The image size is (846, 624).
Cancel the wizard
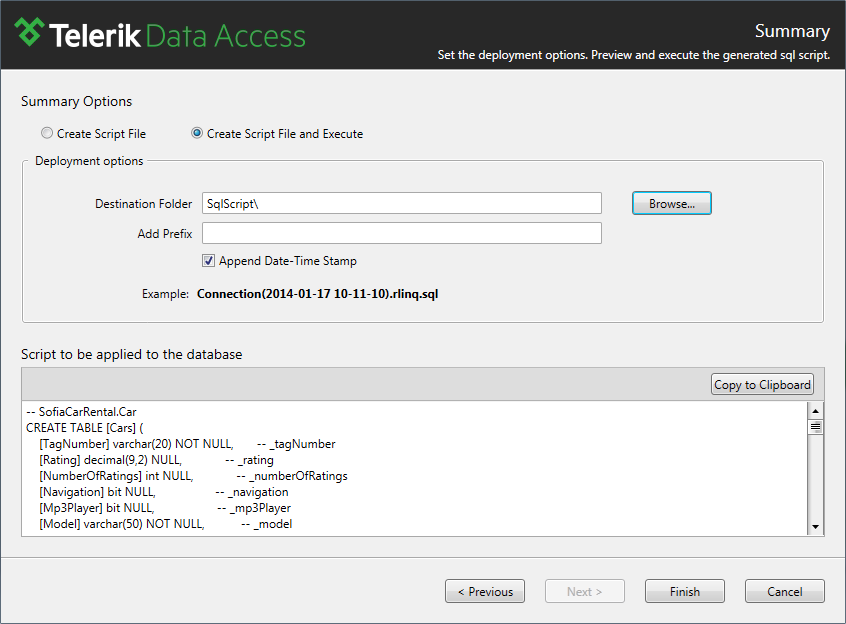pos(785,592)
